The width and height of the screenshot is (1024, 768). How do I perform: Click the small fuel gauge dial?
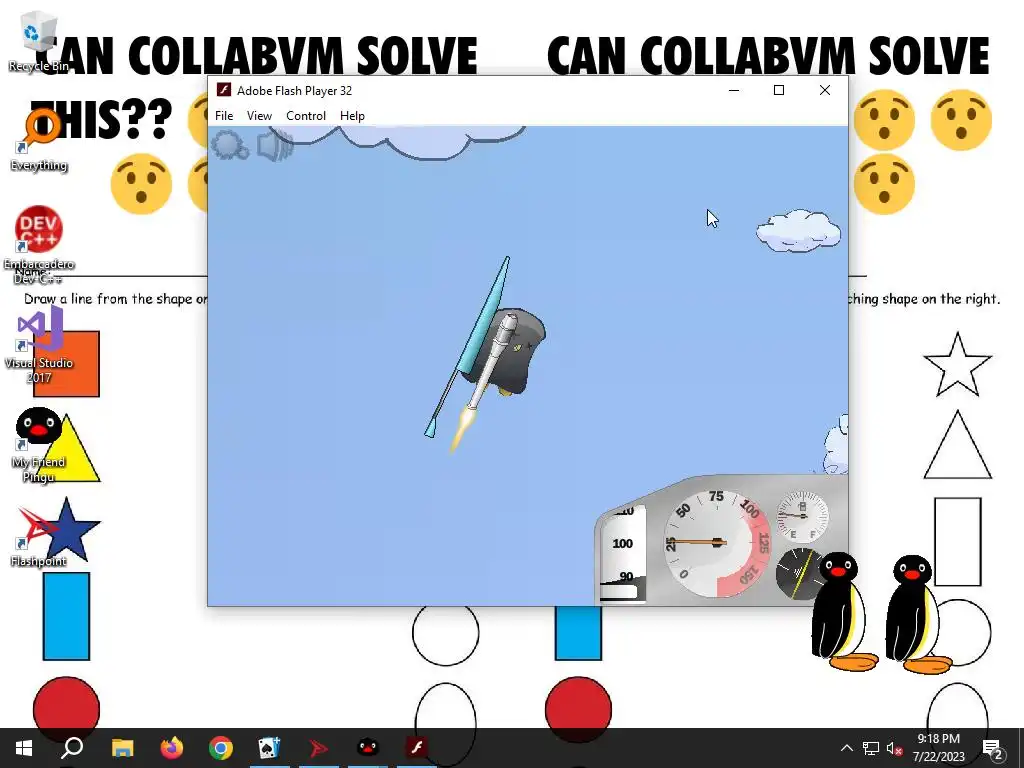click(802, 516)
